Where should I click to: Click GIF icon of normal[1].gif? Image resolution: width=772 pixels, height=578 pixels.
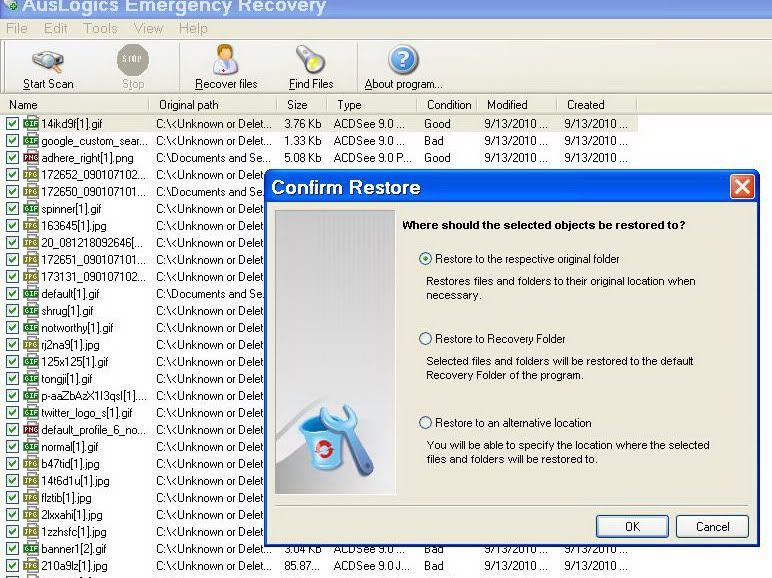click(31, 447)
